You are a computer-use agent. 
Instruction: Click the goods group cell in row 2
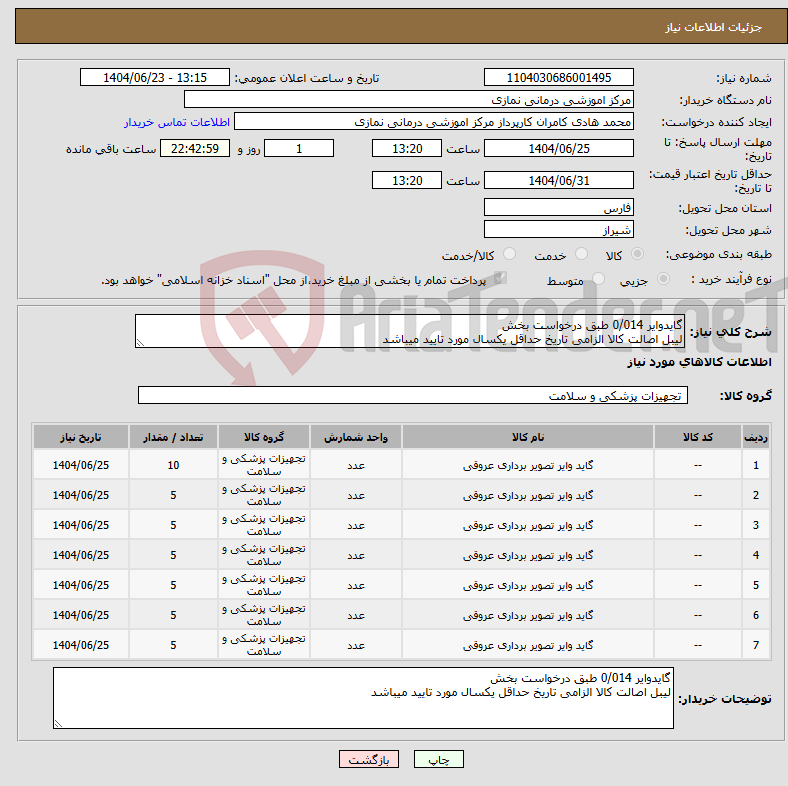tap(264, 495)
